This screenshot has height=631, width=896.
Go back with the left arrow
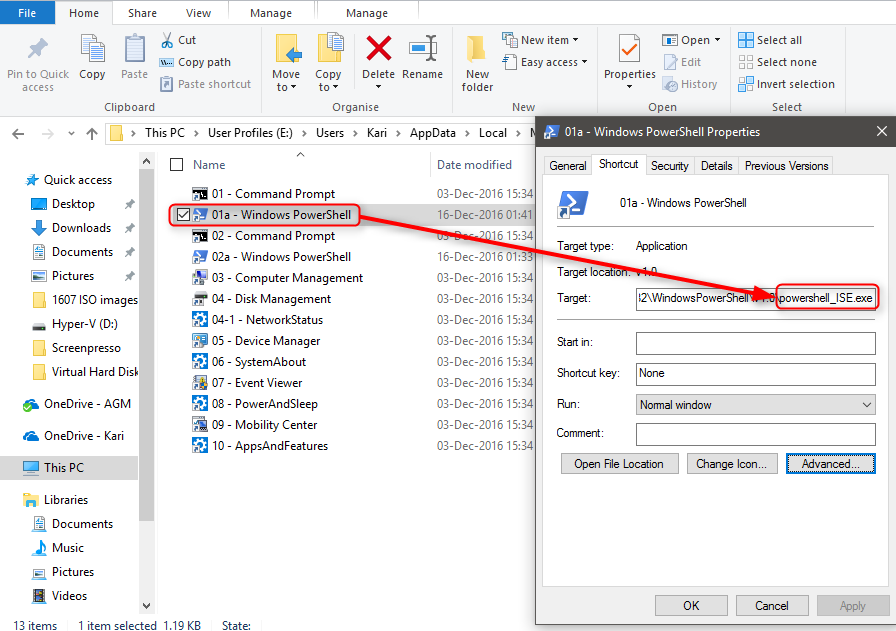coord(18,134)
